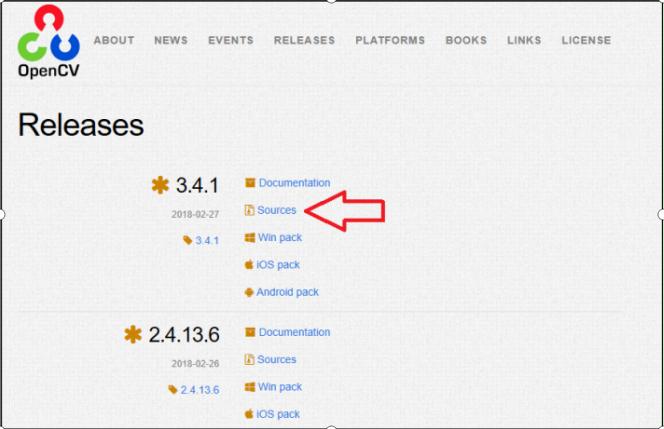Click the orange star beside version 2.4.13.6
The width and height of the screenshot is (664, 429).
pos(133,334)
